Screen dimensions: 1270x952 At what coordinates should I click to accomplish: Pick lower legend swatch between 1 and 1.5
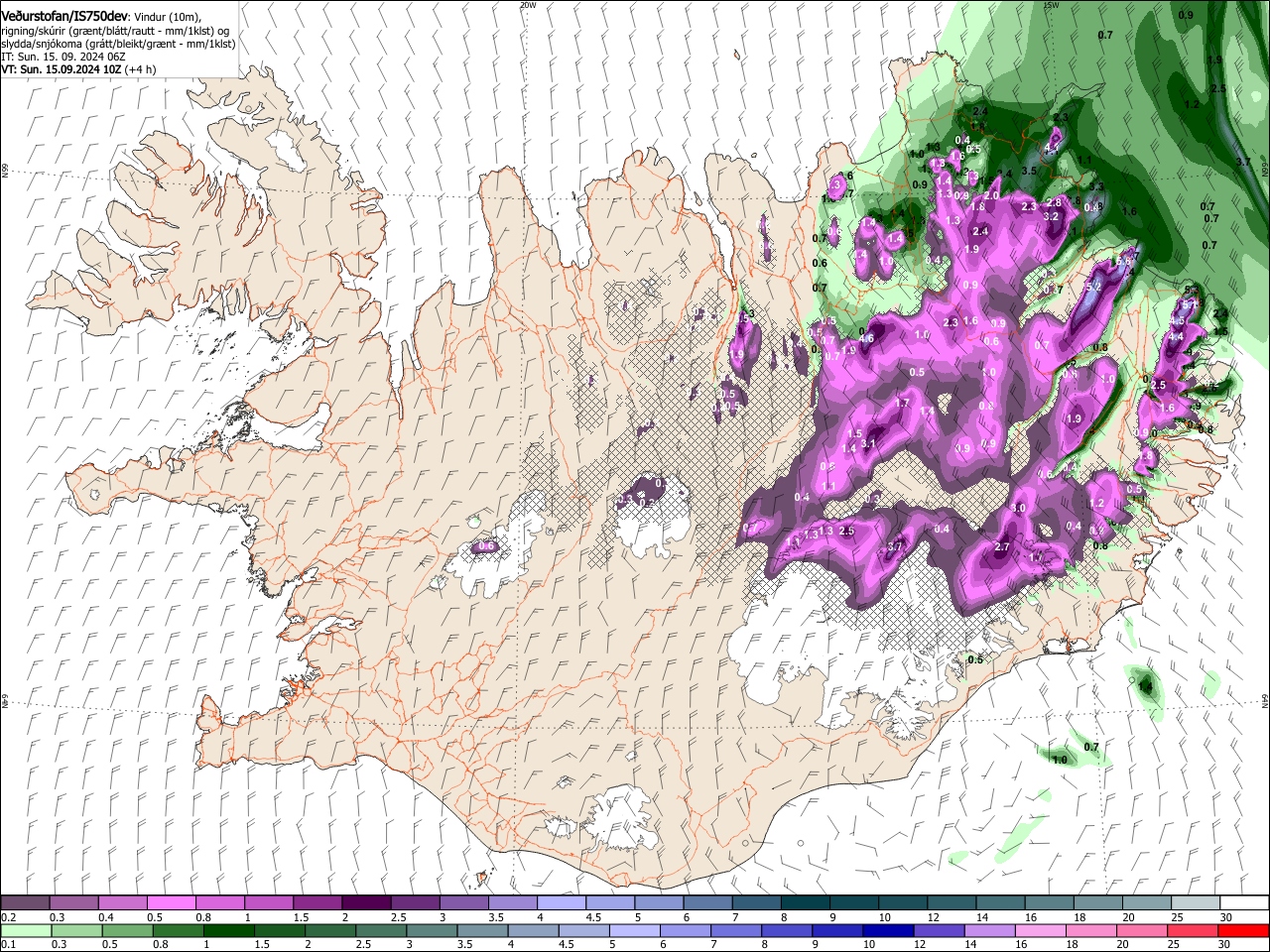click(229, 930)
